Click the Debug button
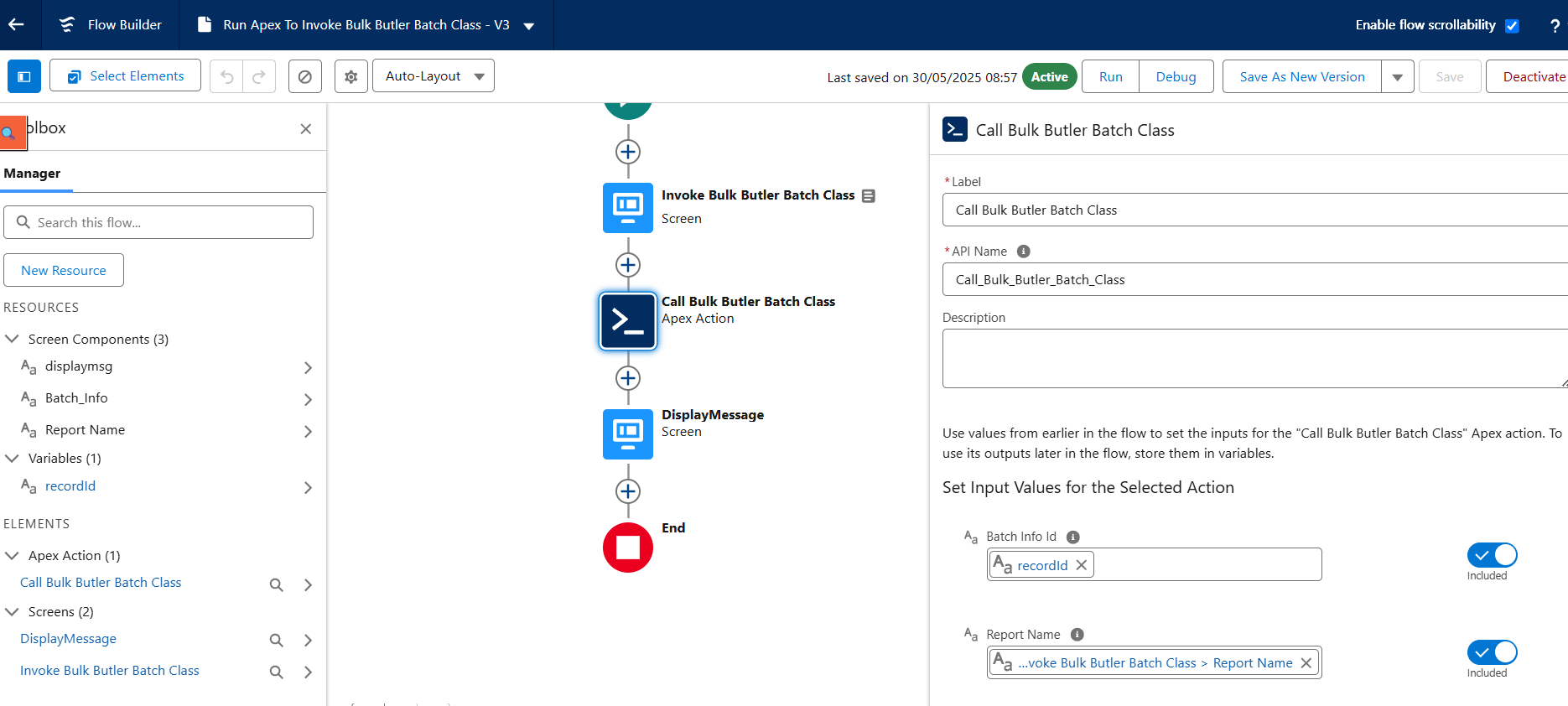Screen dimensions: 1568x706 tap(1176, 76)
